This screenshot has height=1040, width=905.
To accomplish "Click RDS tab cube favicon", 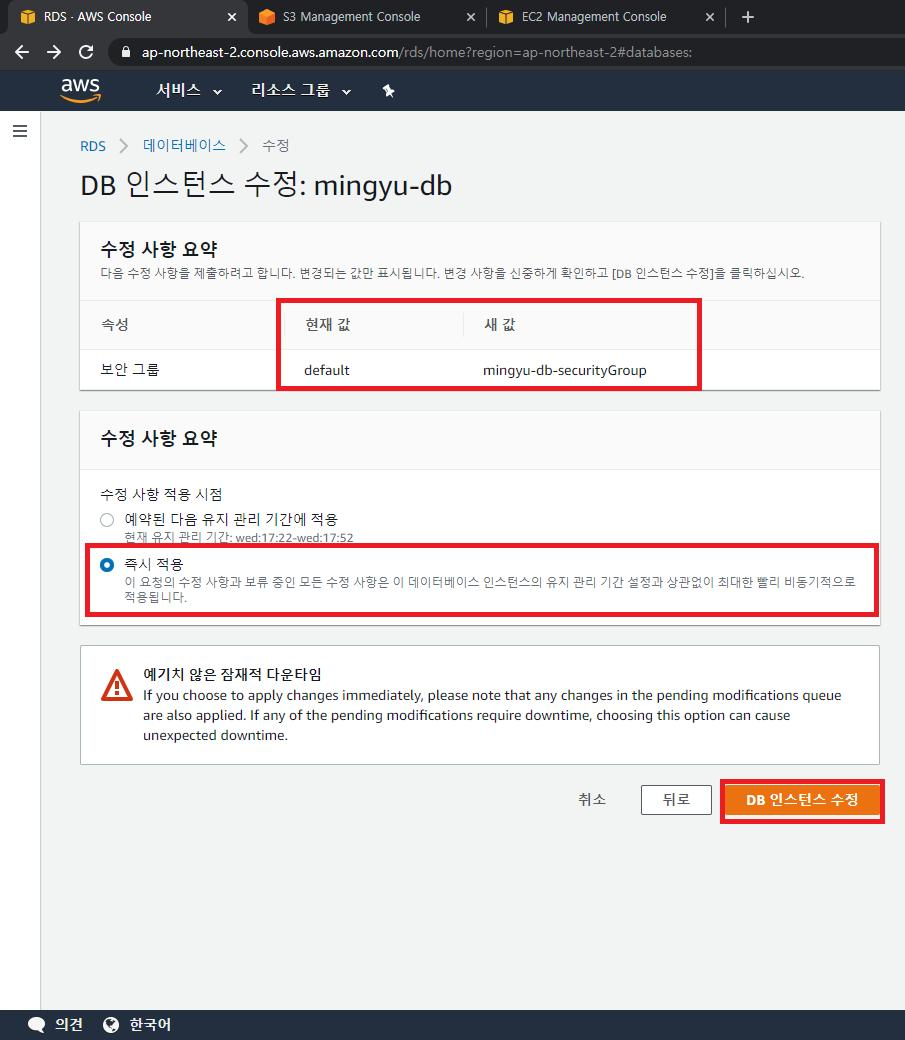I will (x=28, y=17).
